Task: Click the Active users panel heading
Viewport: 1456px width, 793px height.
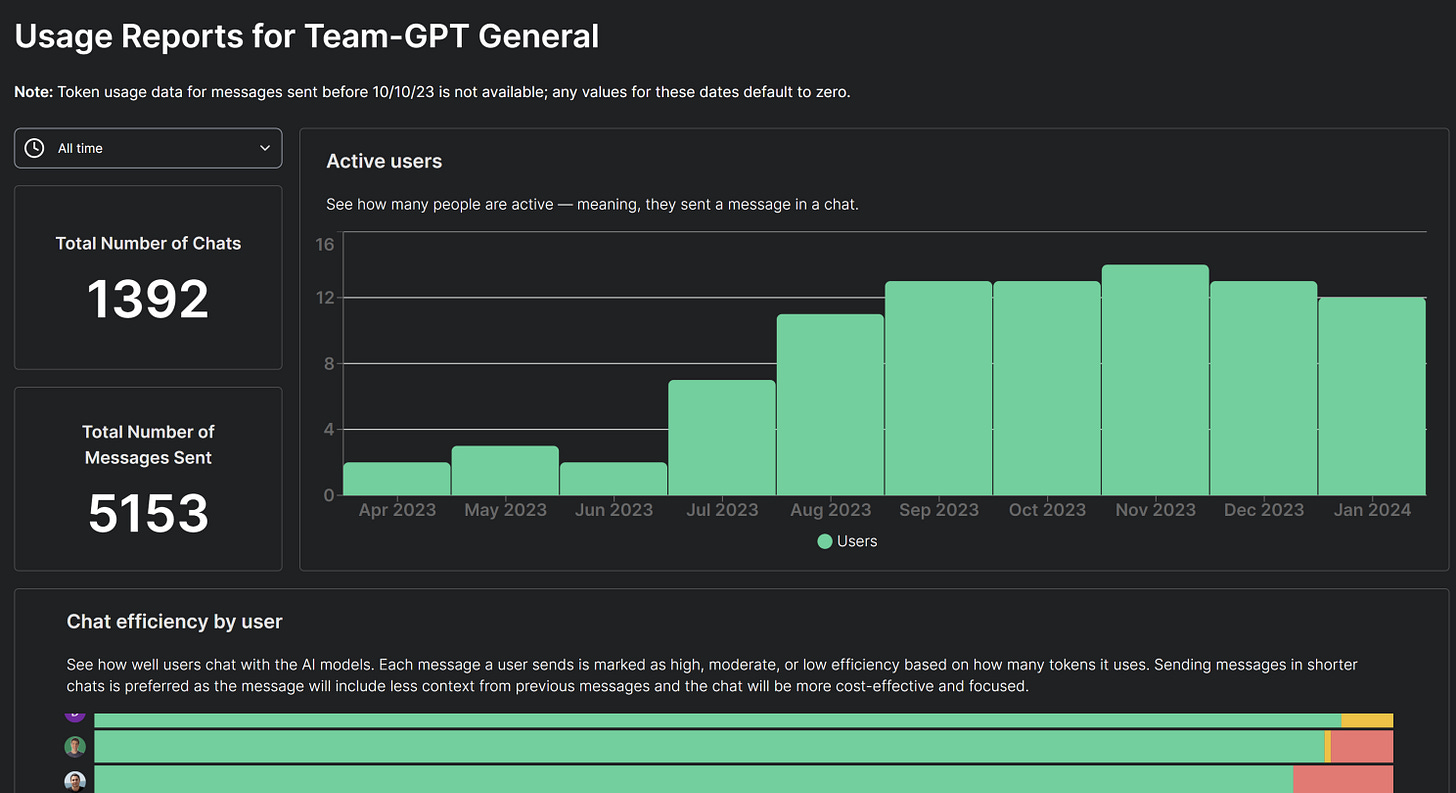Action: point(384,161)
